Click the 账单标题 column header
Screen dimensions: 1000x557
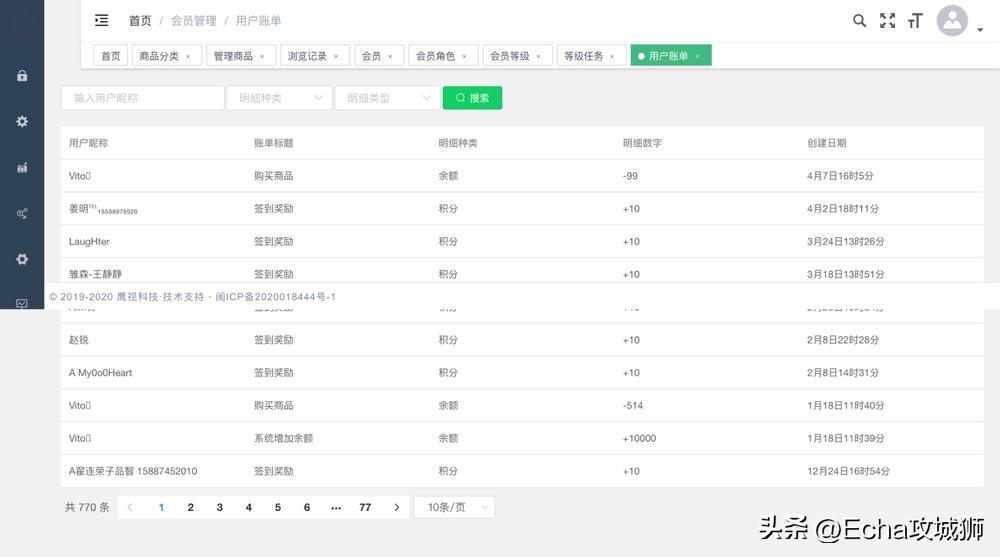(274, 143)
